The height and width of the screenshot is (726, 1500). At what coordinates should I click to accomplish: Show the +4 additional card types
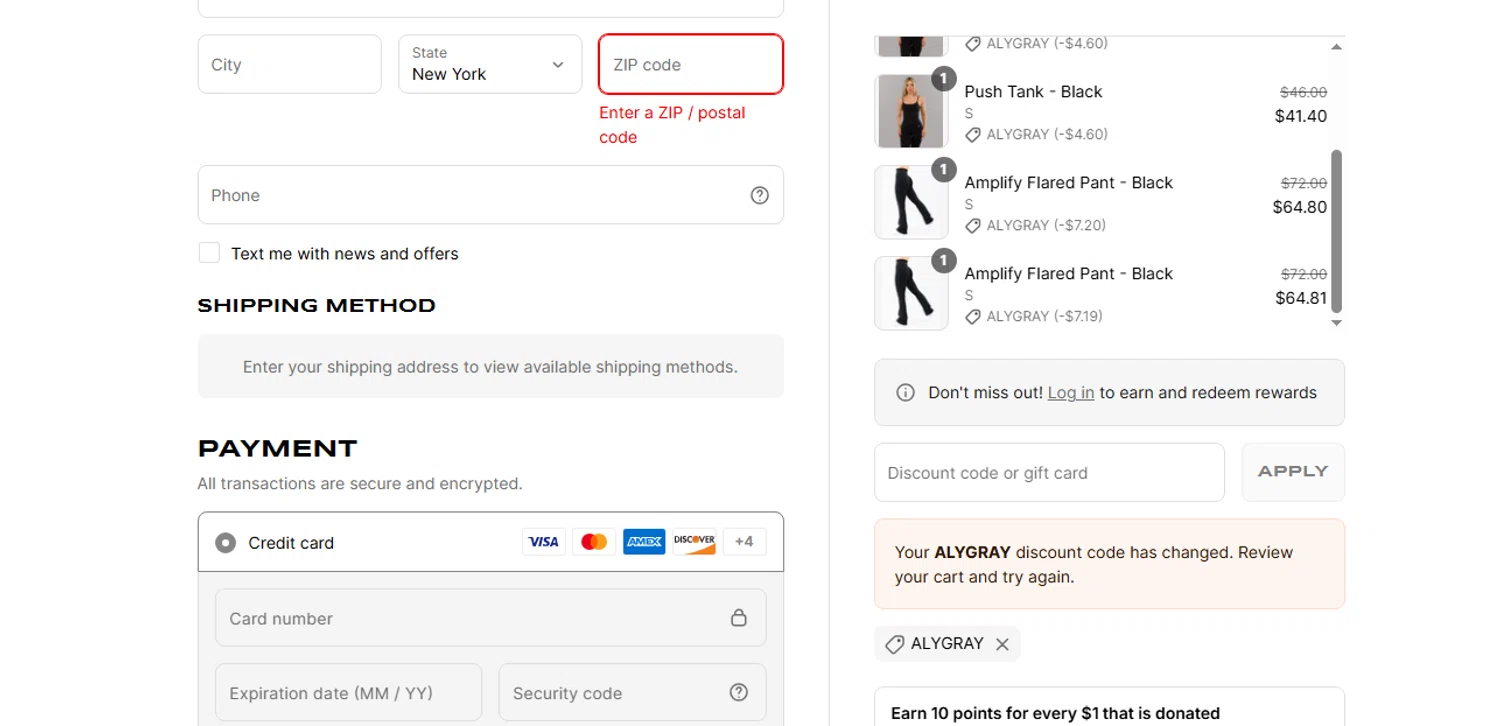744,542
